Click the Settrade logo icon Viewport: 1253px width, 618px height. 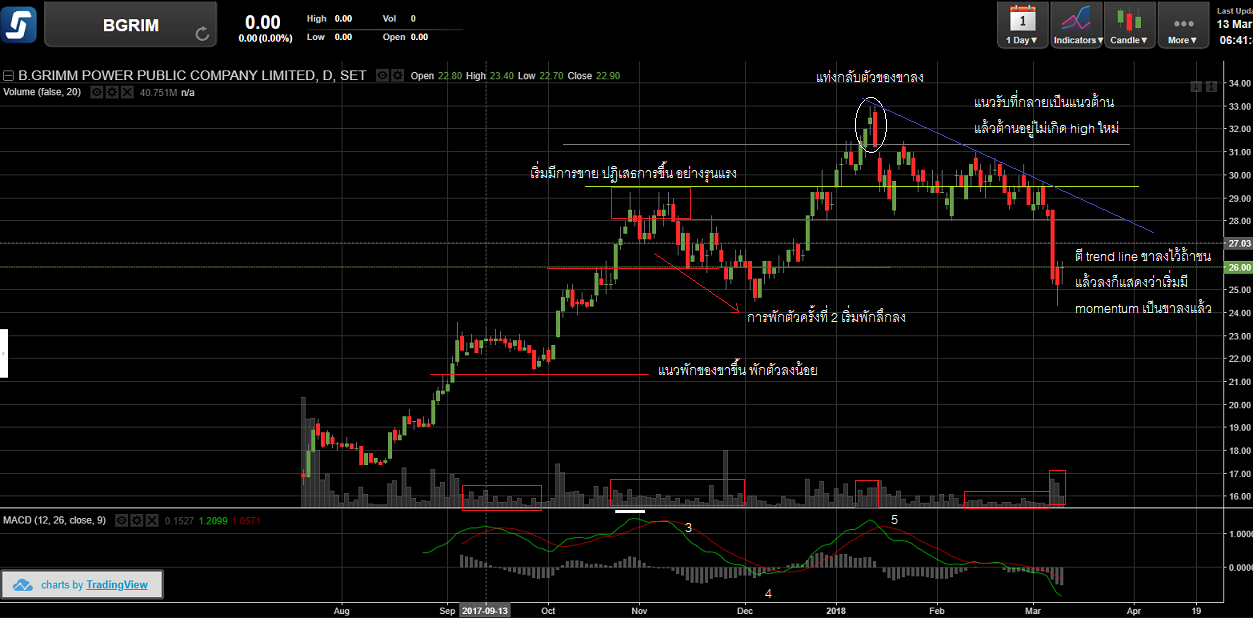tap(20, 24)
